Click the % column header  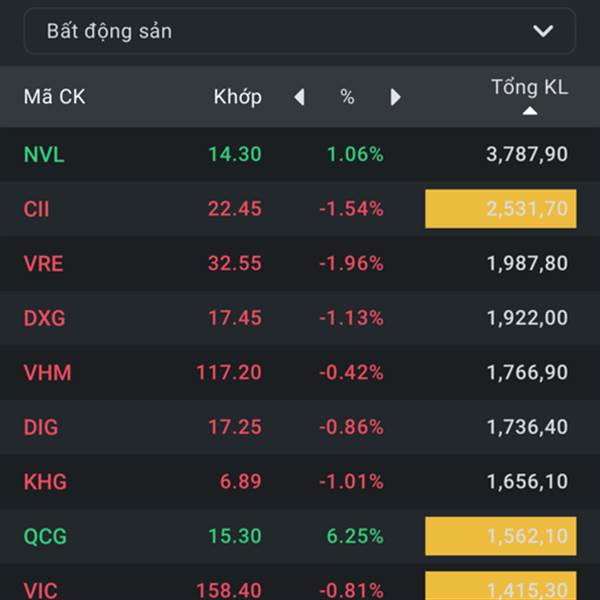pyautogui.click(x=347, y=97)
